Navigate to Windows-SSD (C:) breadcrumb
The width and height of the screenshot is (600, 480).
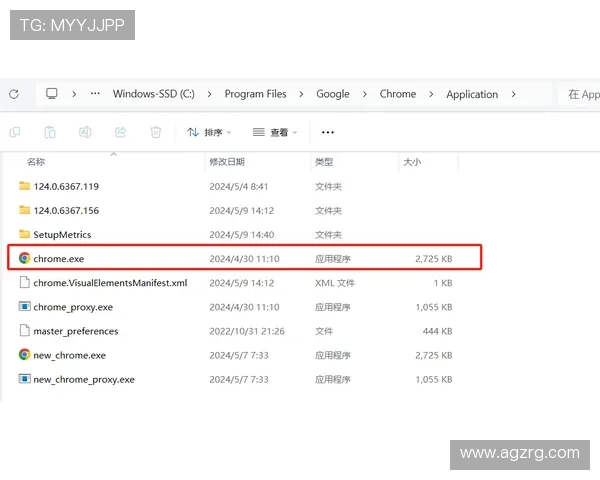point(153,94)
